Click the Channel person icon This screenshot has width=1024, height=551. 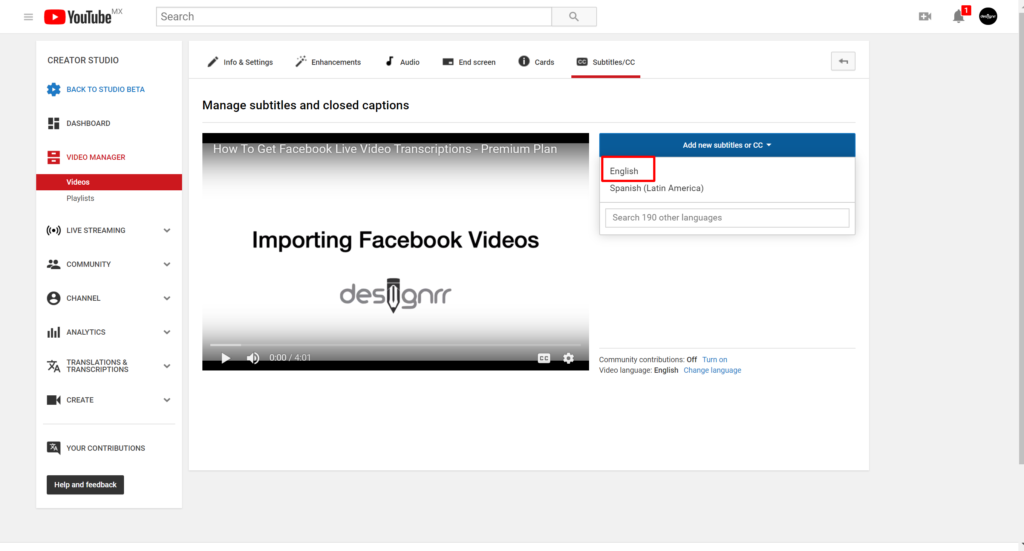54,298
